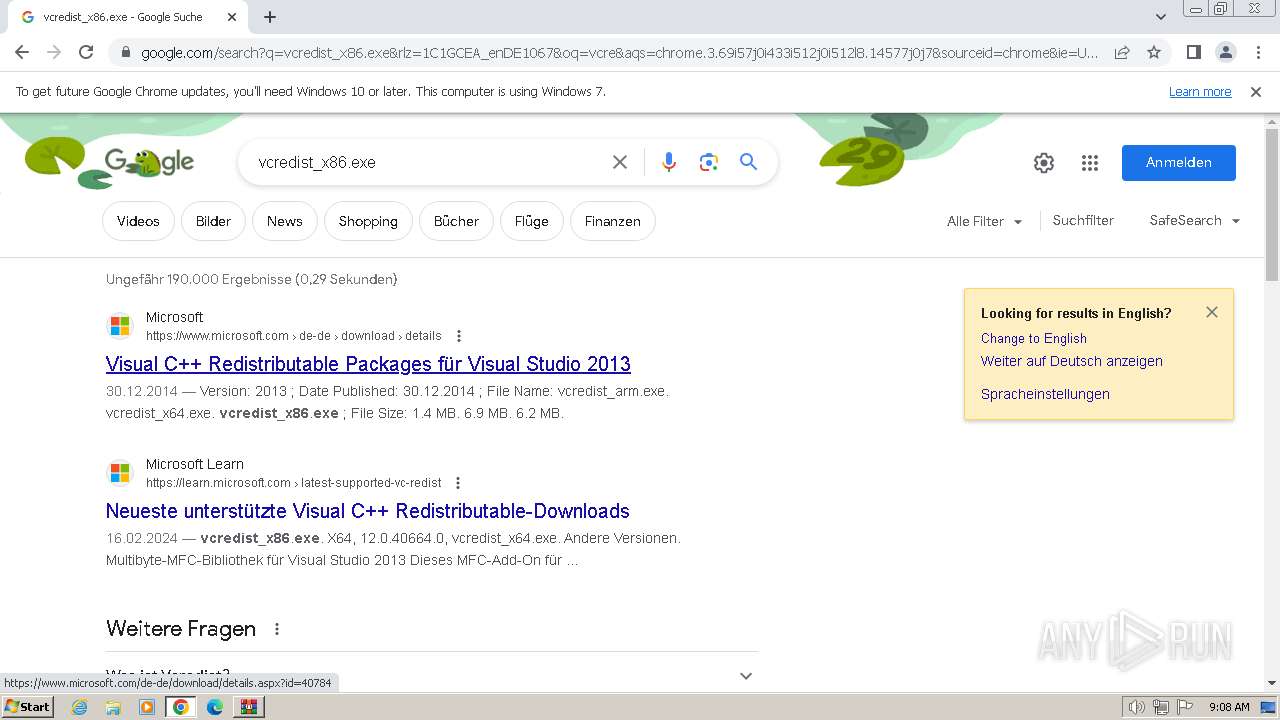
Task: Open the Google apps grid
Action: point(1090,163)
